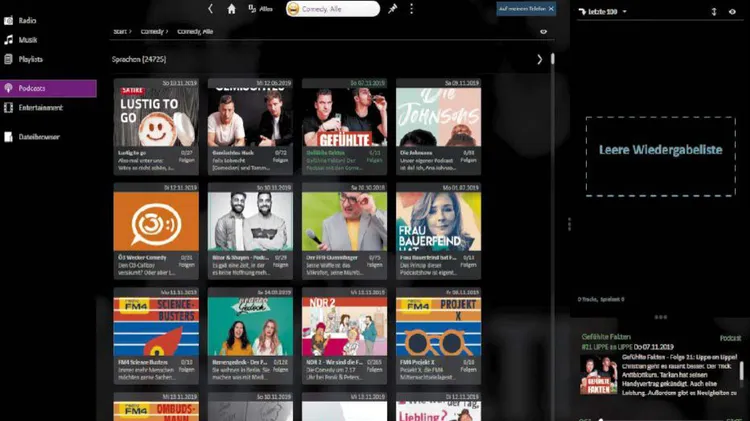Pin the current view with pin icon
750x421 pixels.
(x=393, y=9)
